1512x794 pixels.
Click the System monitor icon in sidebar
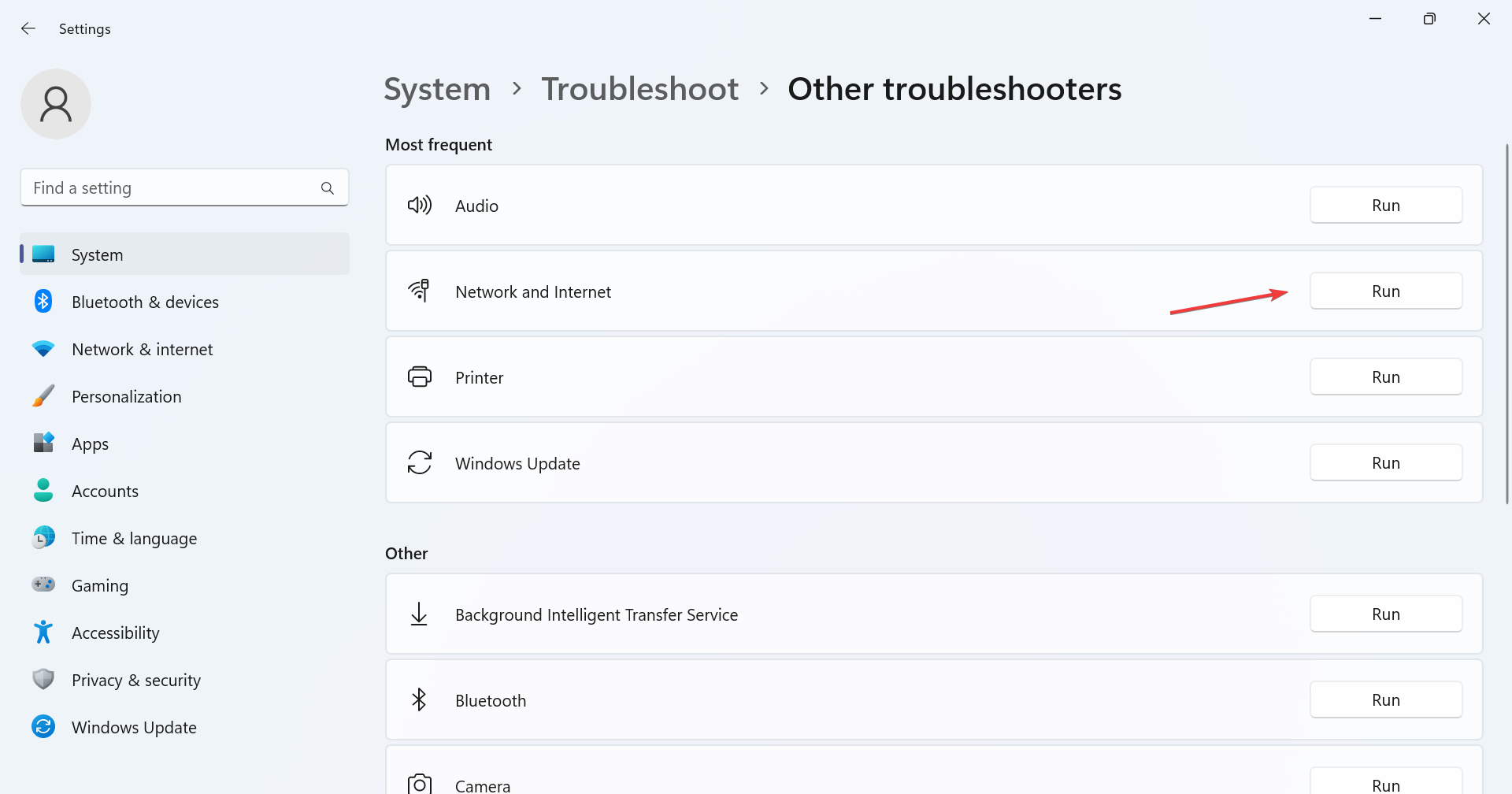[x=43, y=254]
